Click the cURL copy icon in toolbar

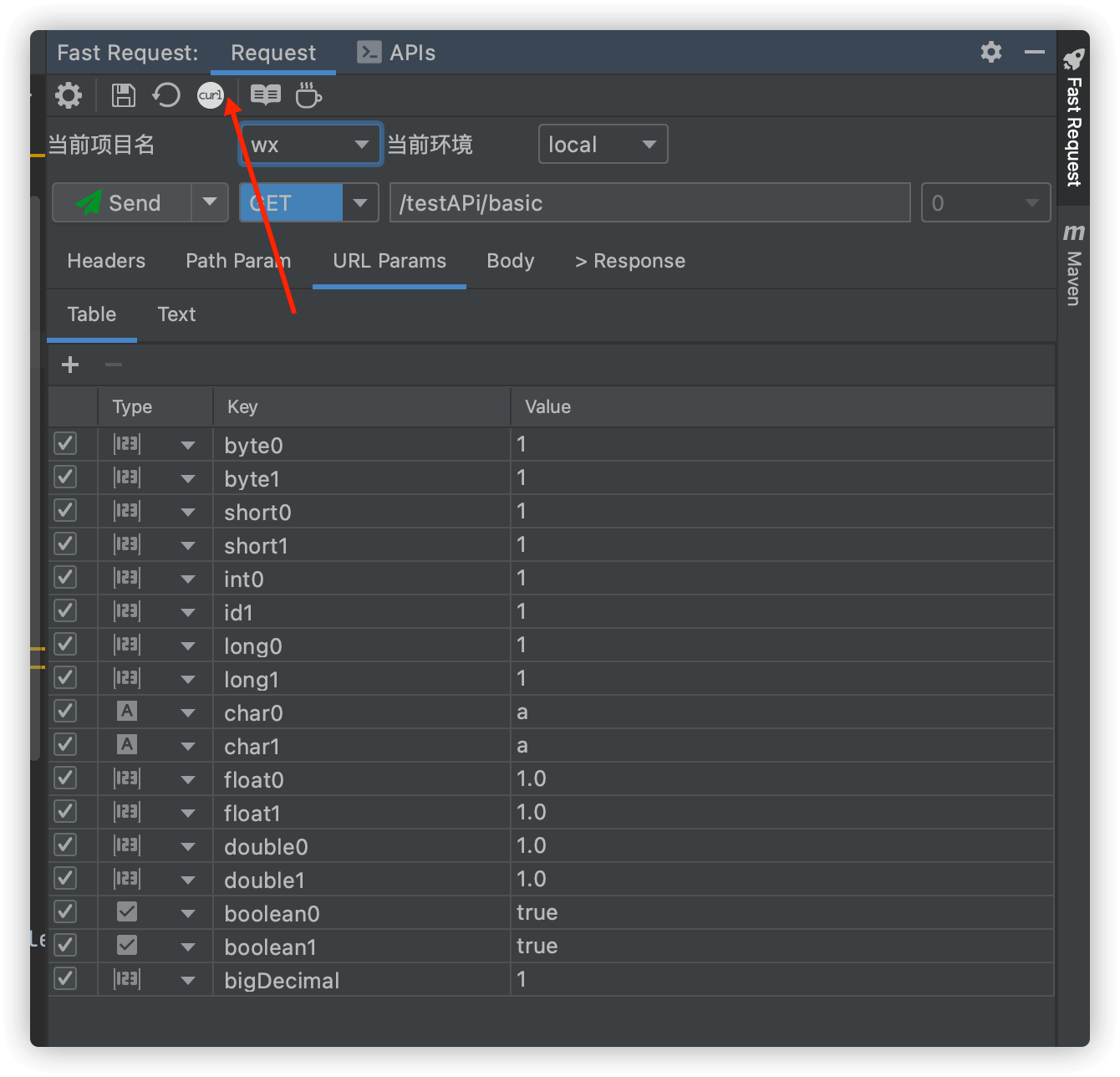pos(211,95)
